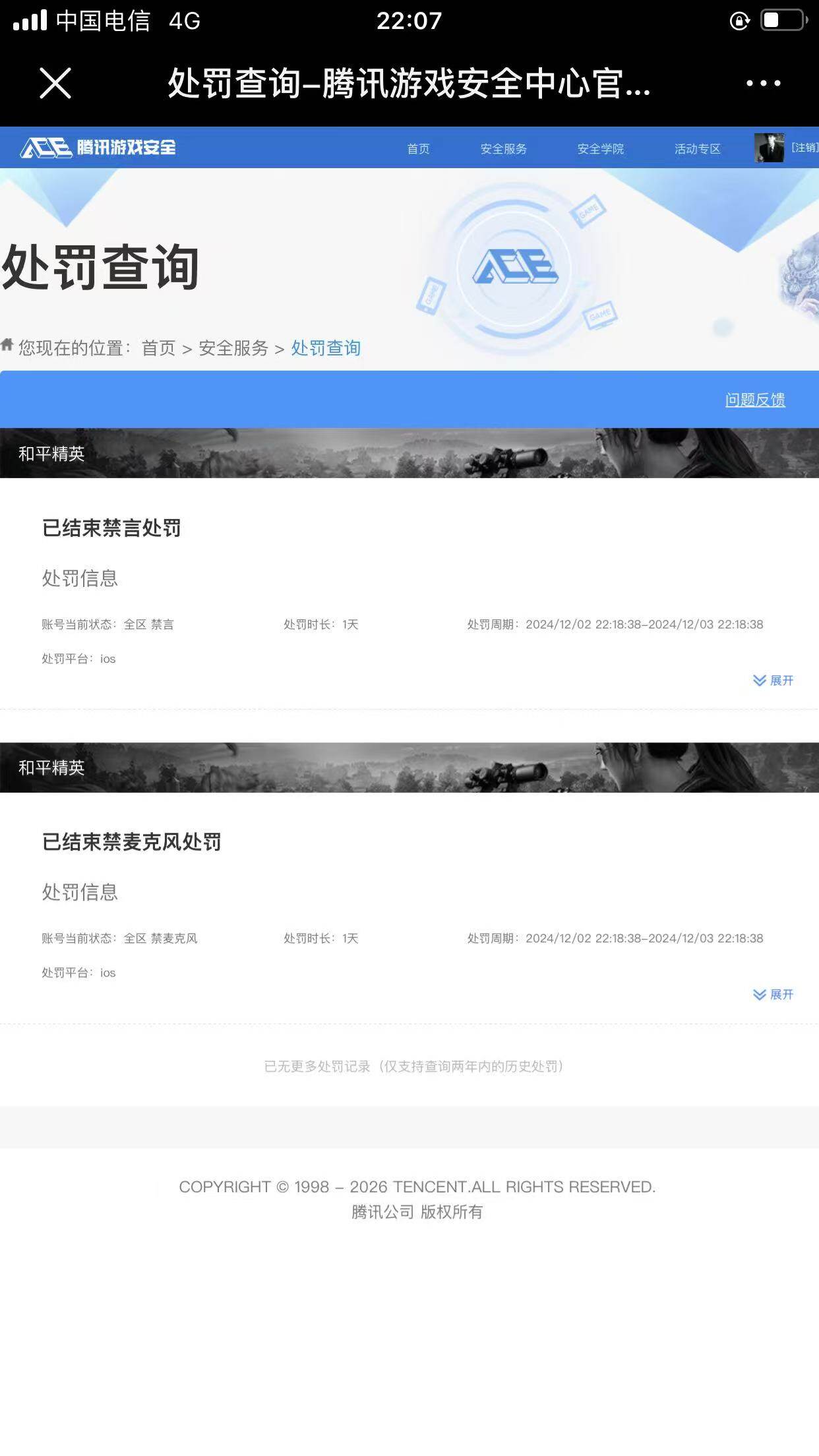
Task: Open the 活动专区 nav menu item
Action: (x=697, y=148)
